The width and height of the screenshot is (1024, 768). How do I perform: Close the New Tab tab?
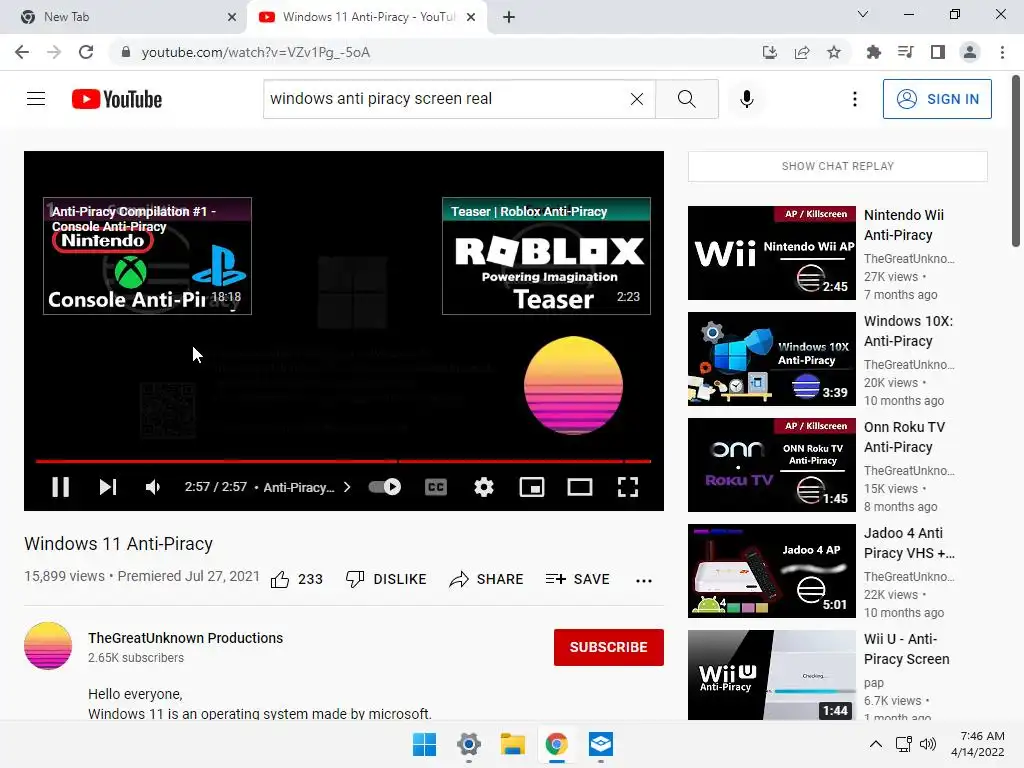pyautogui.click(x=232, y=17)
